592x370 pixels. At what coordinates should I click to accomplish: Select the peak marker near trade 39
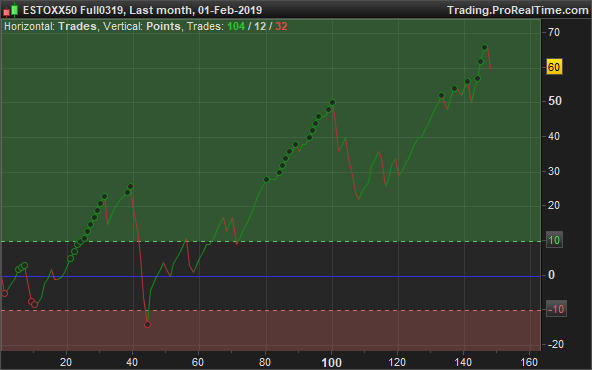131,187
